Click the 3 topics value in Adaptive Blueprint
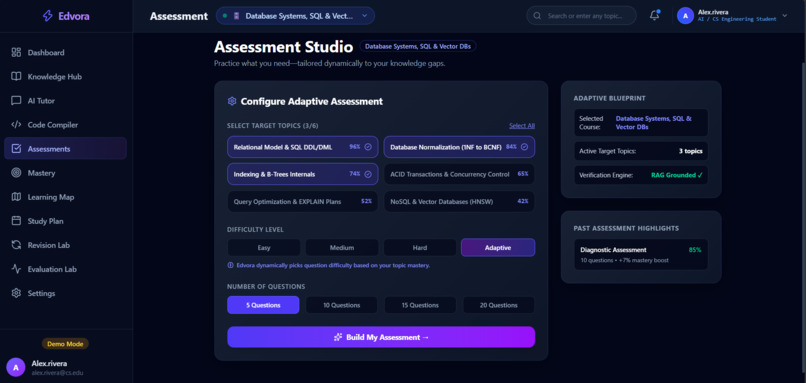The image size is (806, 383). click(x=690, y=151)
